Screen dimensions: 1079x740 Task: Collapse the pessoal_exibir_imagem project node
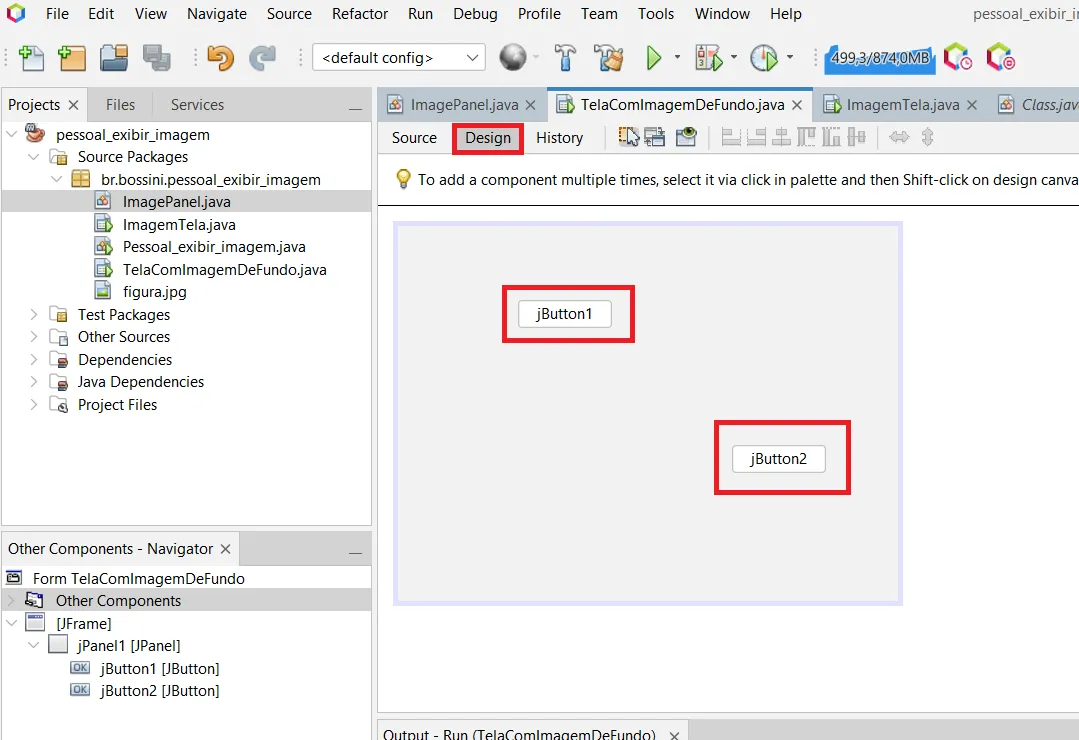[x=12, y=134]
